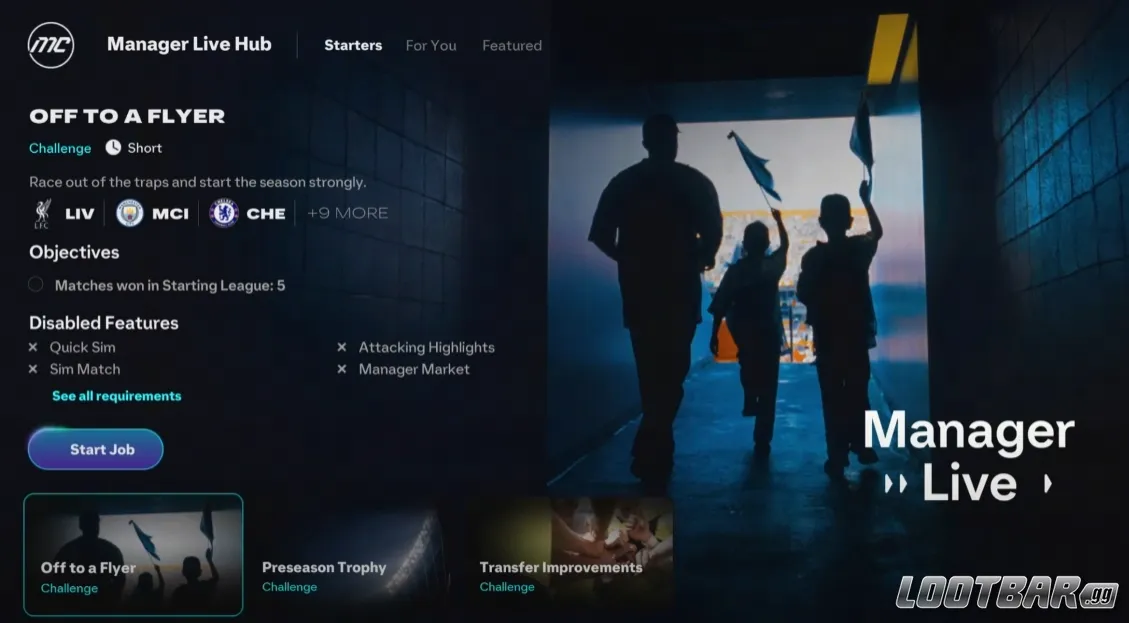Click the double left arrows beside Live
The height and width of the screenshot is (623, 1129).
(x=896, y=484)
